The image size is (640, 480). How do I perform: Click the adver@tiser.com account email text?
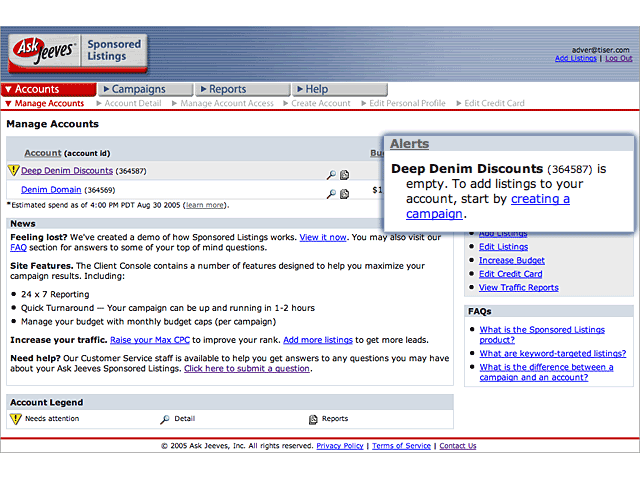600,50
